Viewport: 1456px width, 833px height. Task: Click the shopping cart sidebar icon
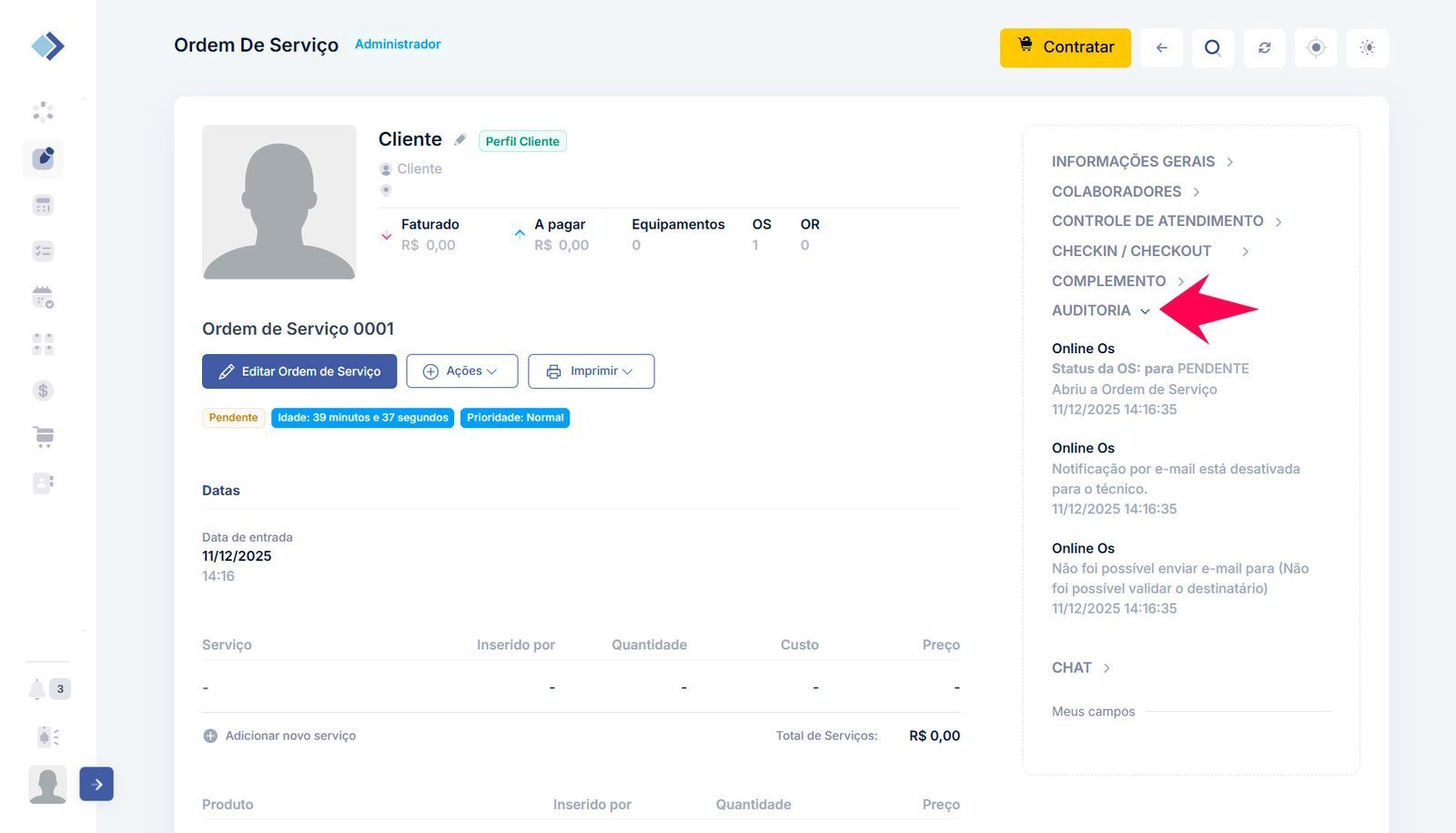click(x=43, y=437)
